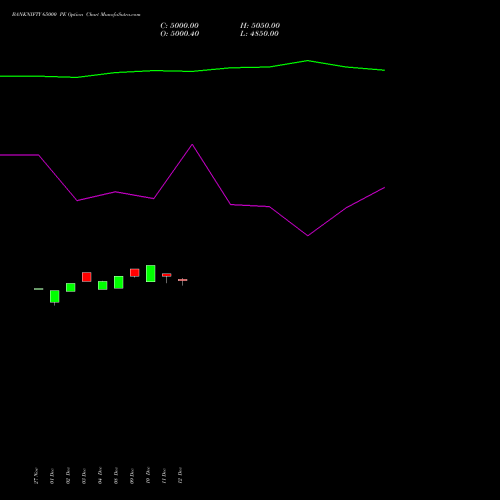Select the close value C: 5000.00
The height and width of the screenshot is (500, 500).
click(180, 26)
